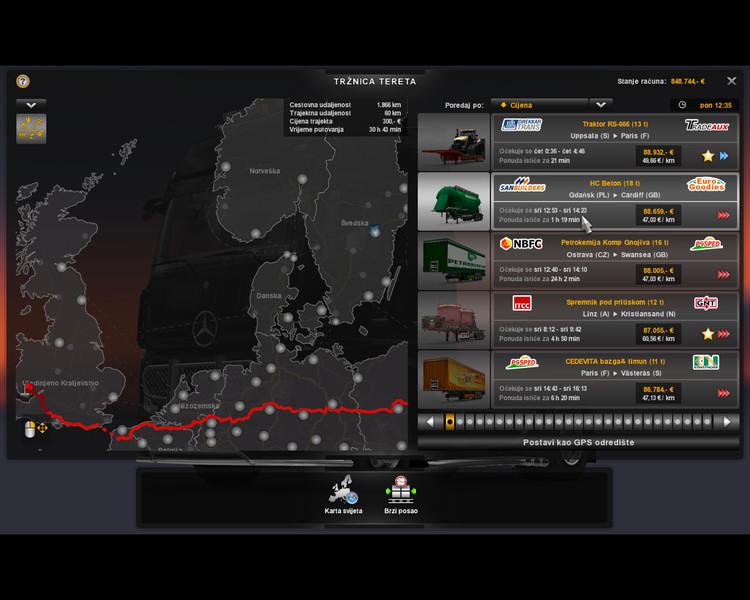Click red arrows on HC Beton job
The height and width of the screenshot is (600, 750).
point(723,215)
